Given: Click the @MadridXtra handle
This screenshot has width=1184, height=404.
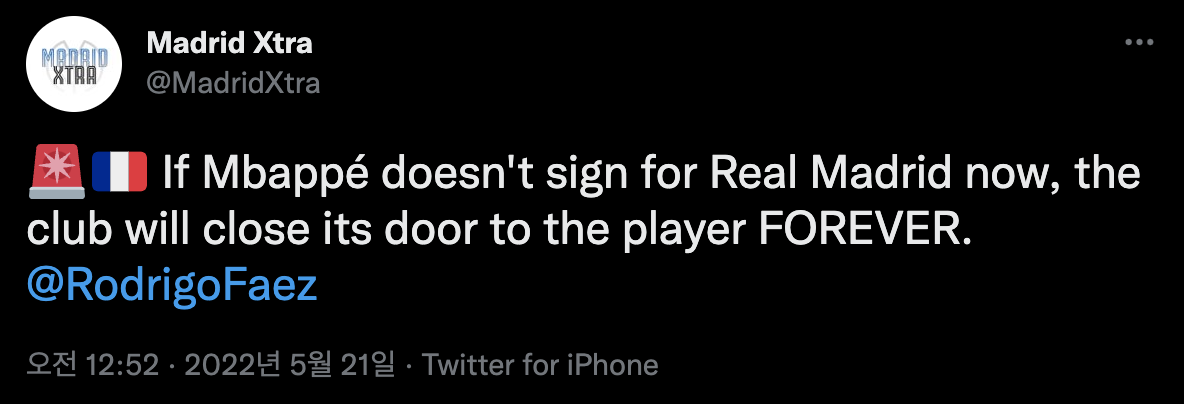Looking at the screenshot, I should [x=233, y=83].
